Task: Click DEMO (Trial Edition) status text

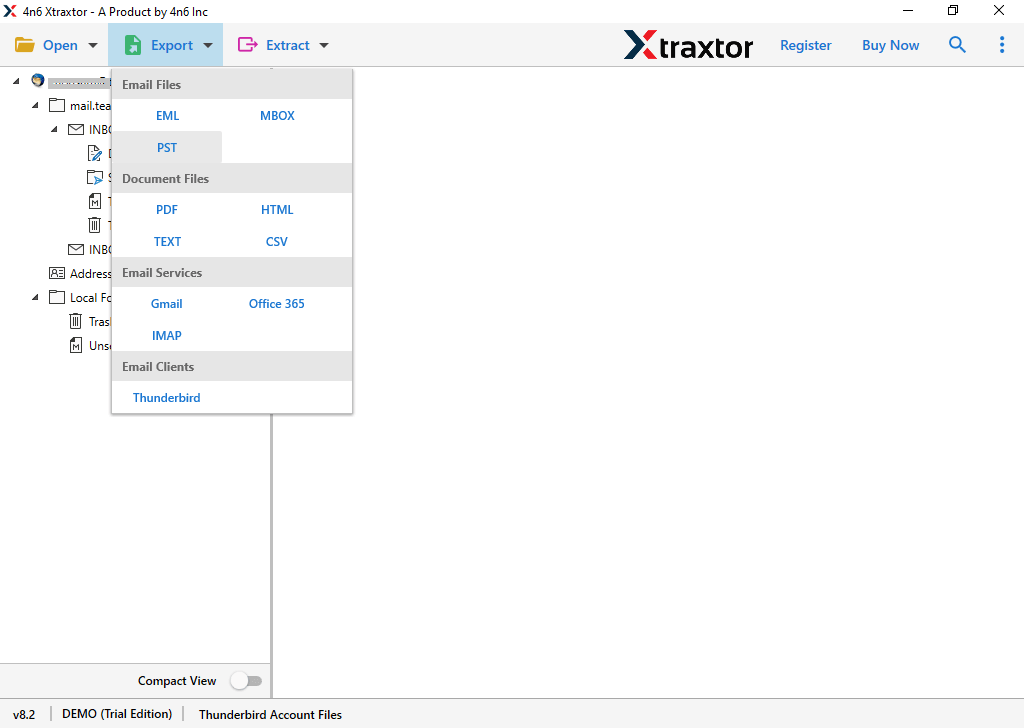Action: 117,714
